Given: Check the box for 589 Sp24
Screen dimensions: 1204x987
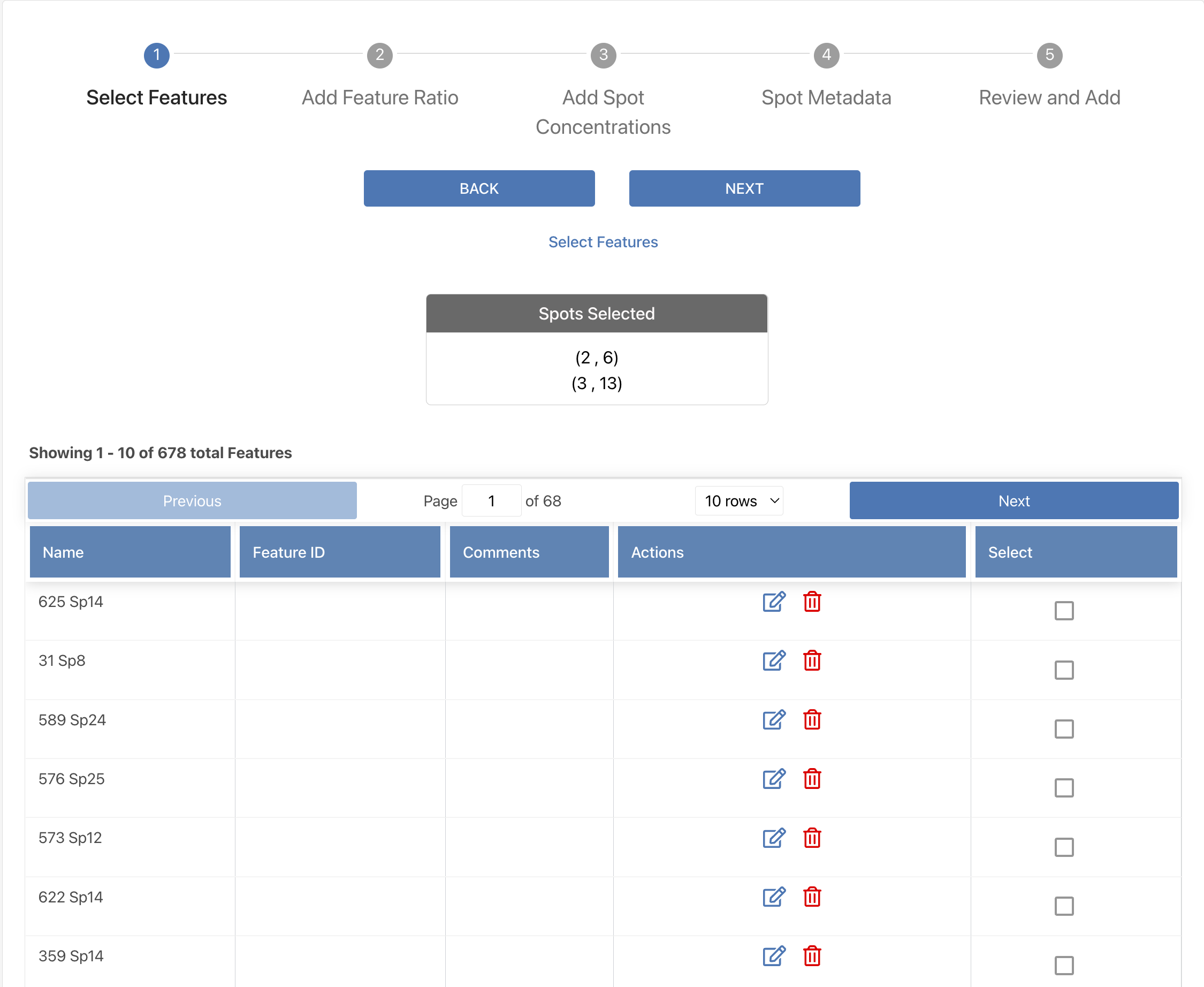Looking at the screenshot, I should point(1064,729).
